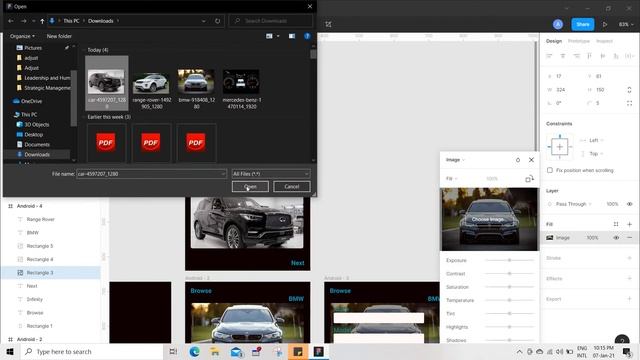Viewport: 640px width, 360px height.
Task: Remove the Image fill
Action: (629, 238)
